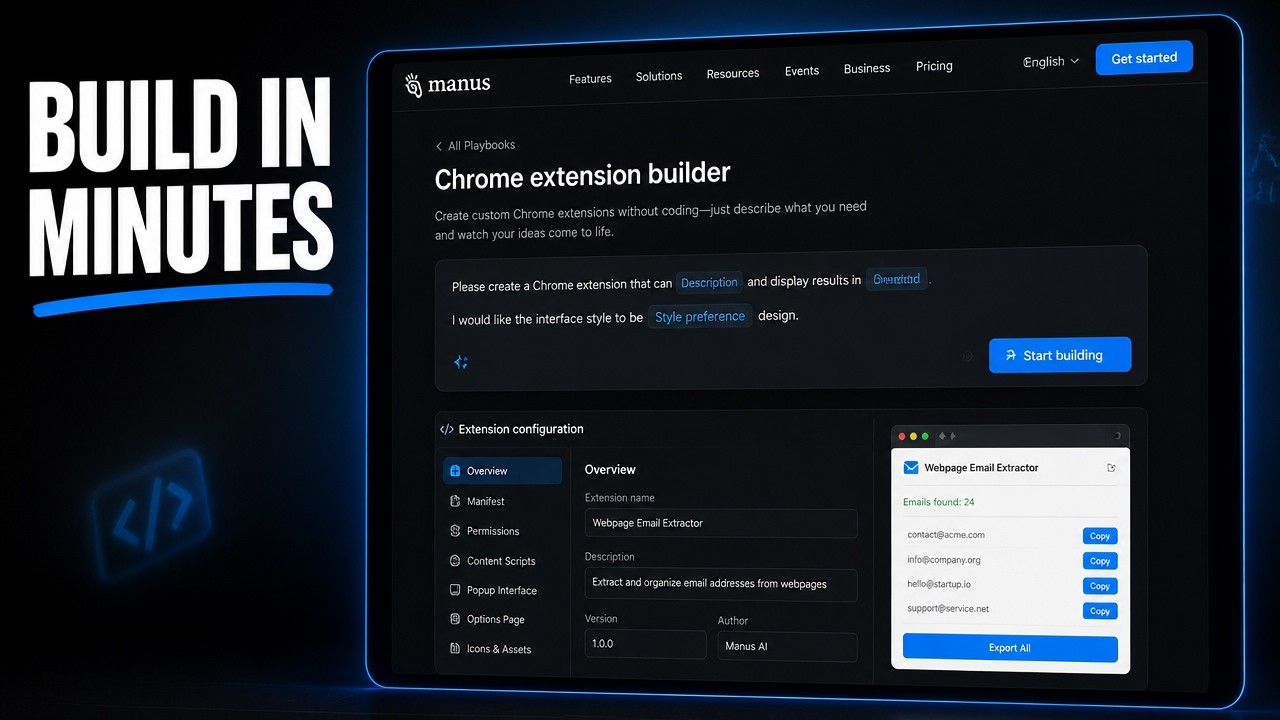The width and height of the screenshot is (1280, 720).
Task: Fill the Description placeholder chip
Action: pyautogui.click(x=709, y=283)
